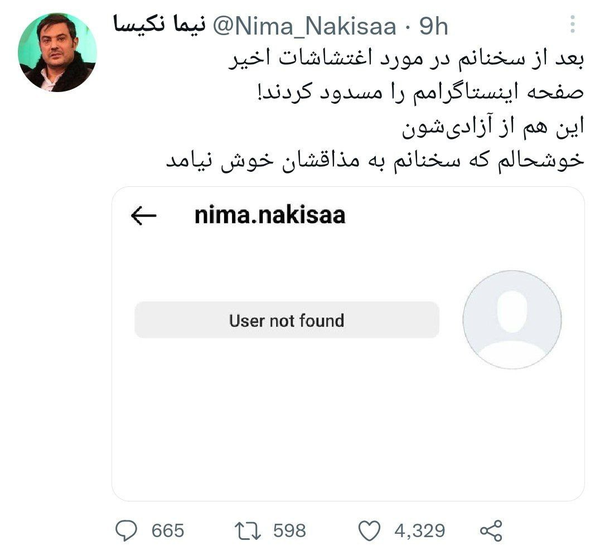Click the retweet arrows icon

coord(246,530)
